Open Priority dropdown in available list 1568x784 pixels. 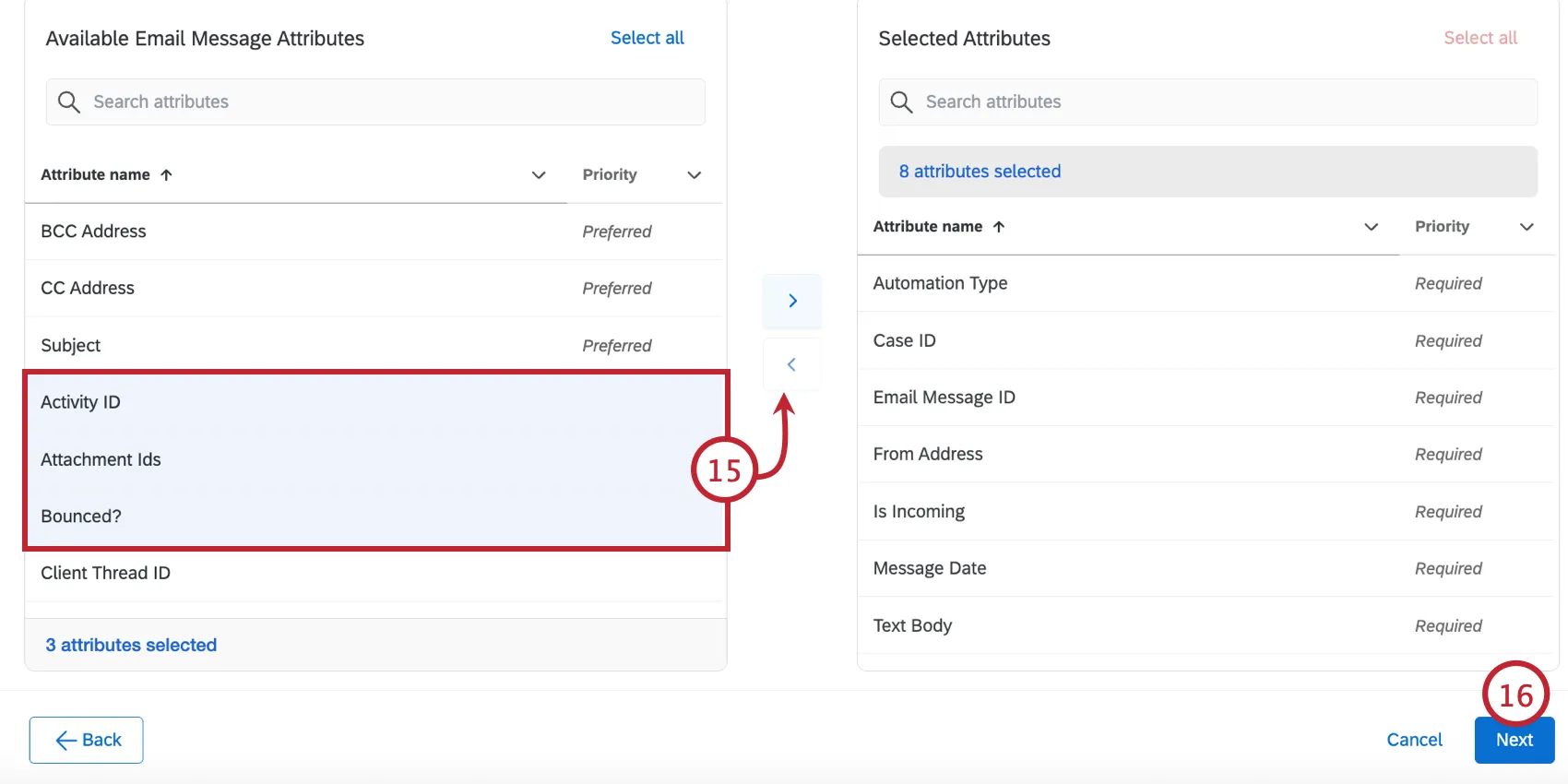point(695,175)
